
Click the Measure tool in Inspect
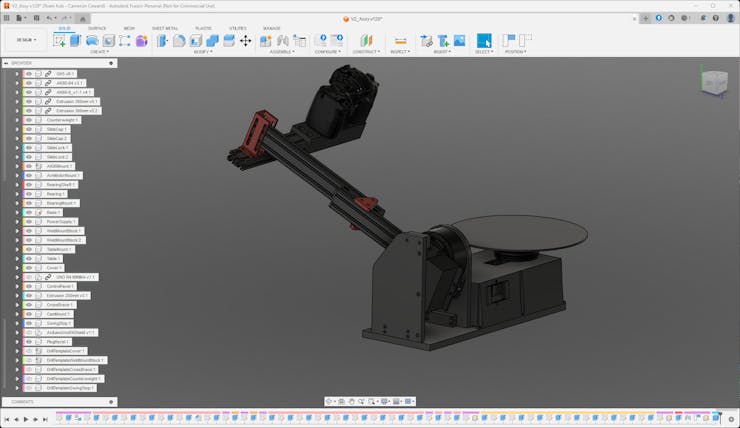click(x=400, y=41)
